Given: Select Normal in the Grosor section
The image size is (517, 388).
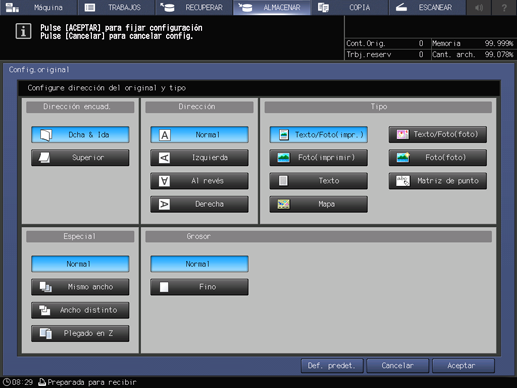Looking at the screenshot, I should tap(199, 264).
